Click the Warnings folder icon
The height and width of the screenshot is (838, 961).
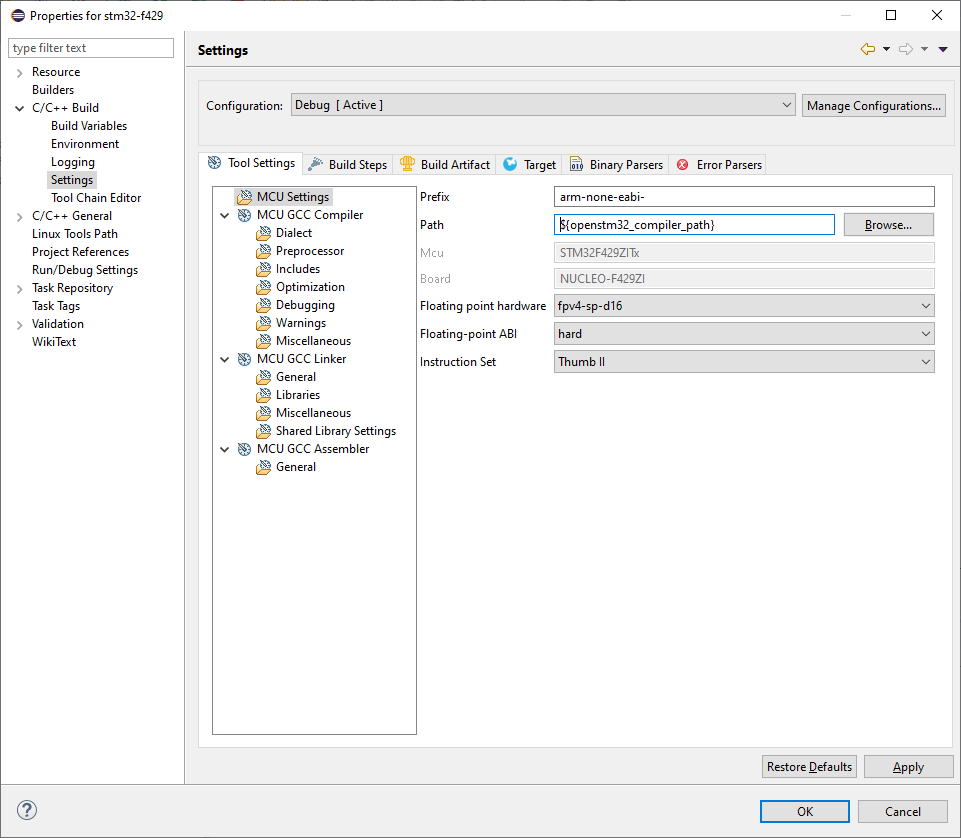264,323
